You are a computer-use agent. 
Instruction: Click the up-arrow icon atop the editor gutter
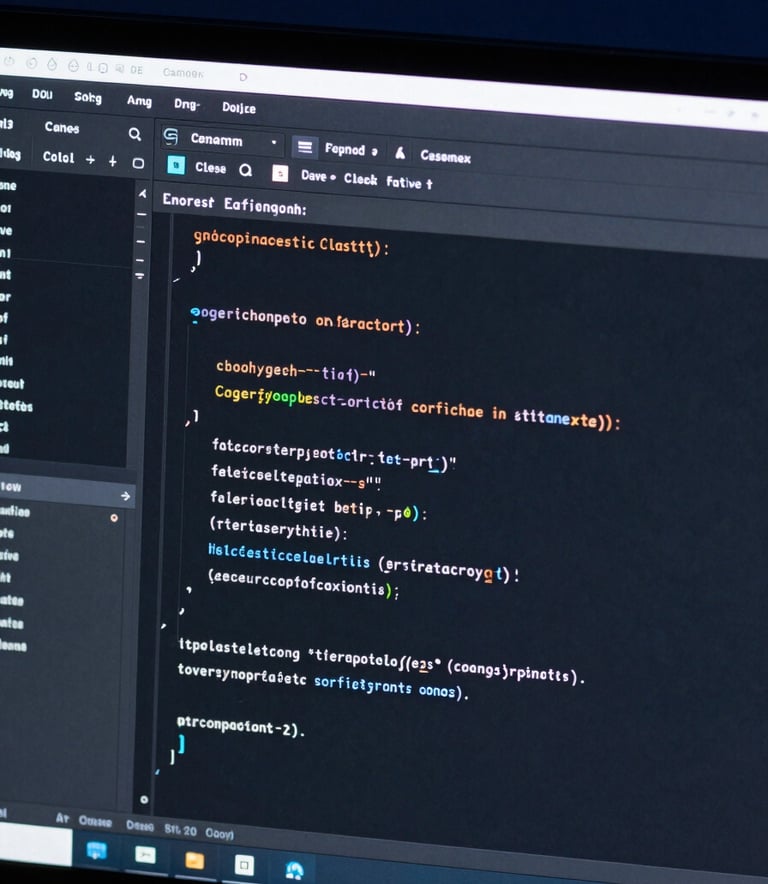142,193
